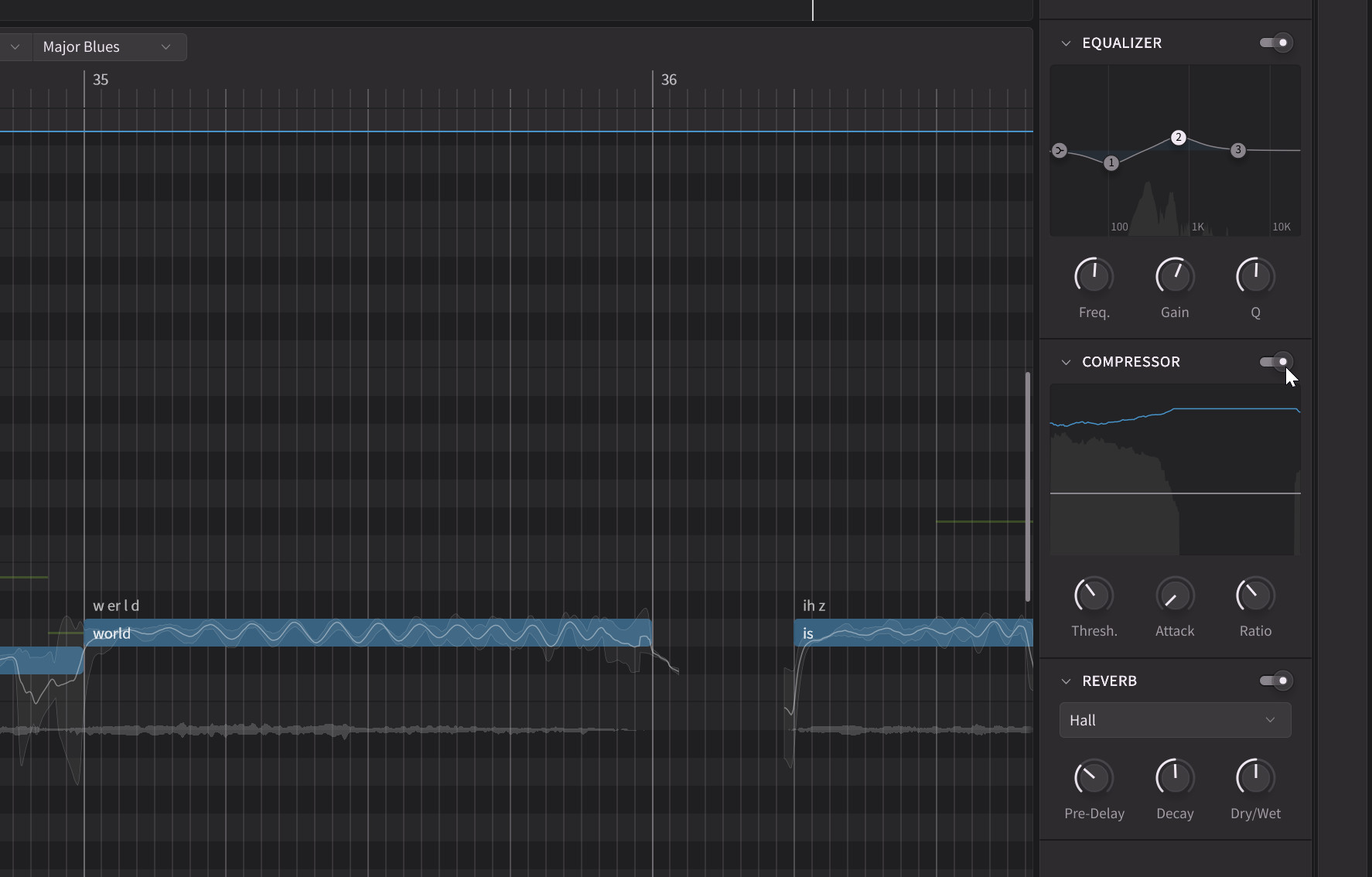Disable the Equalizer effect toggle
This screenshot has width=1372, height=877.
click(1275, 43)
